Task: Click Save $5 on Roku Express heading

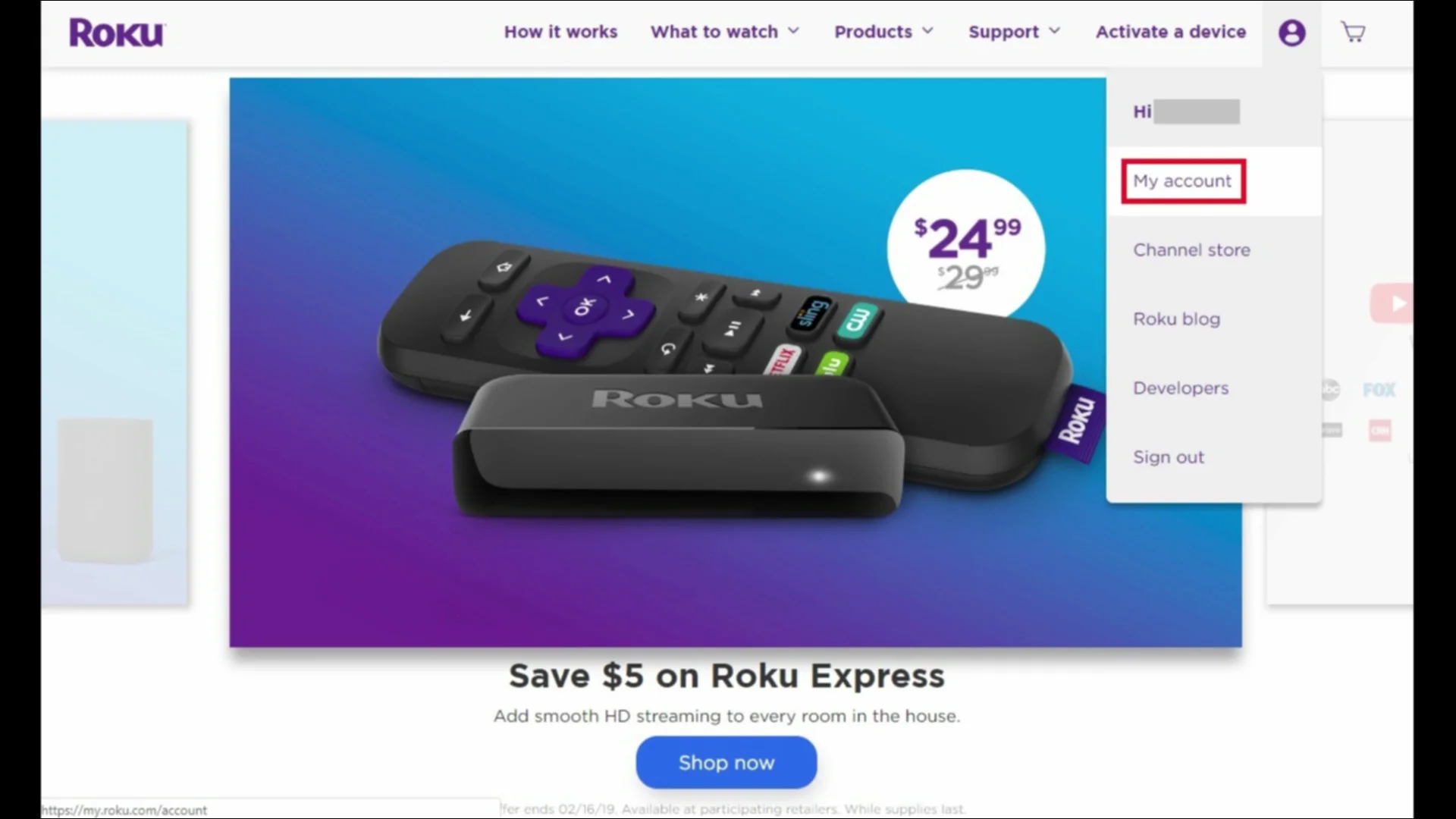Action: coord(726,675)
